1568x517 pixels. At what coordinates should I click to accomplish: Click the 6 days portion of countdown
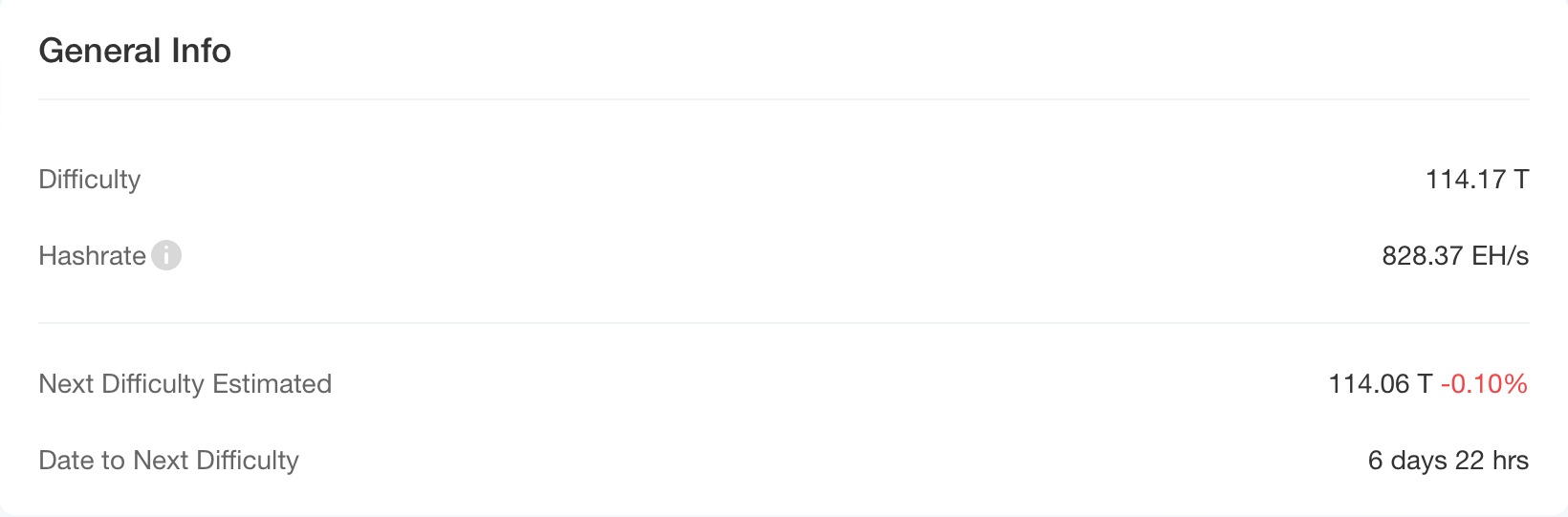[x=1407, y=461]
